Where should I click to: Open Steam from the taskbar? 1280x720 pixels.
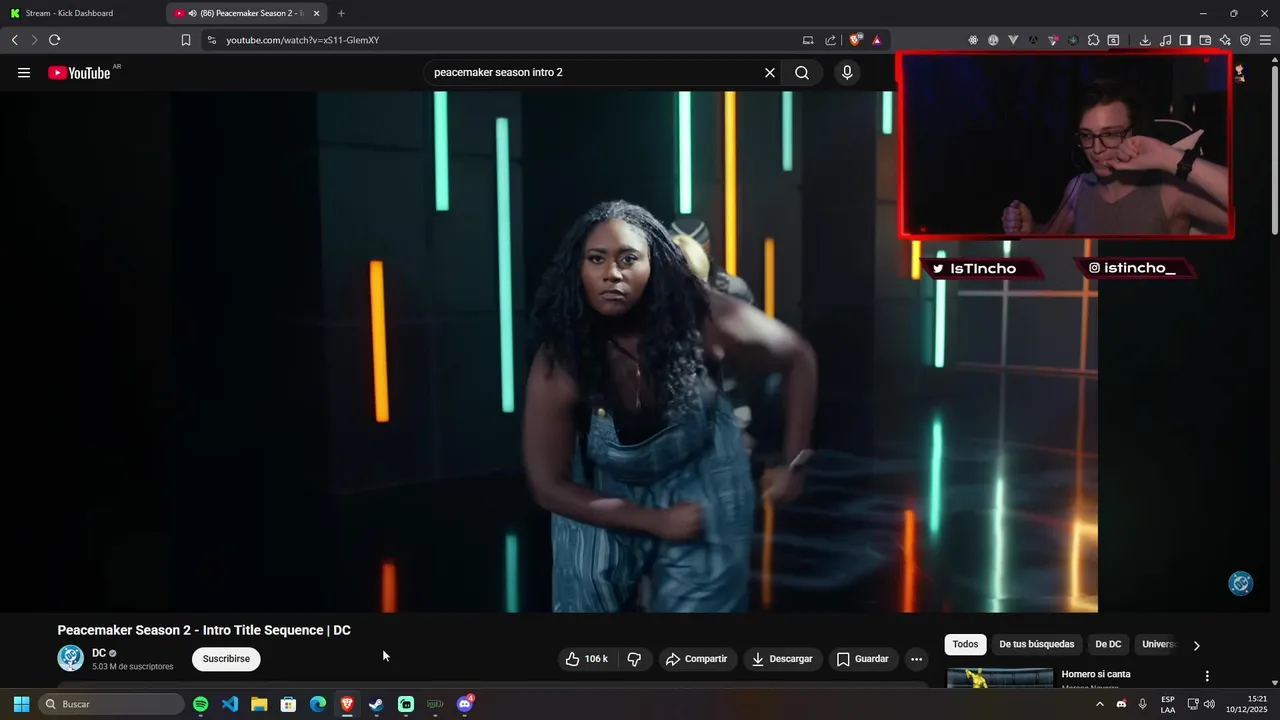tap(376, 704)
